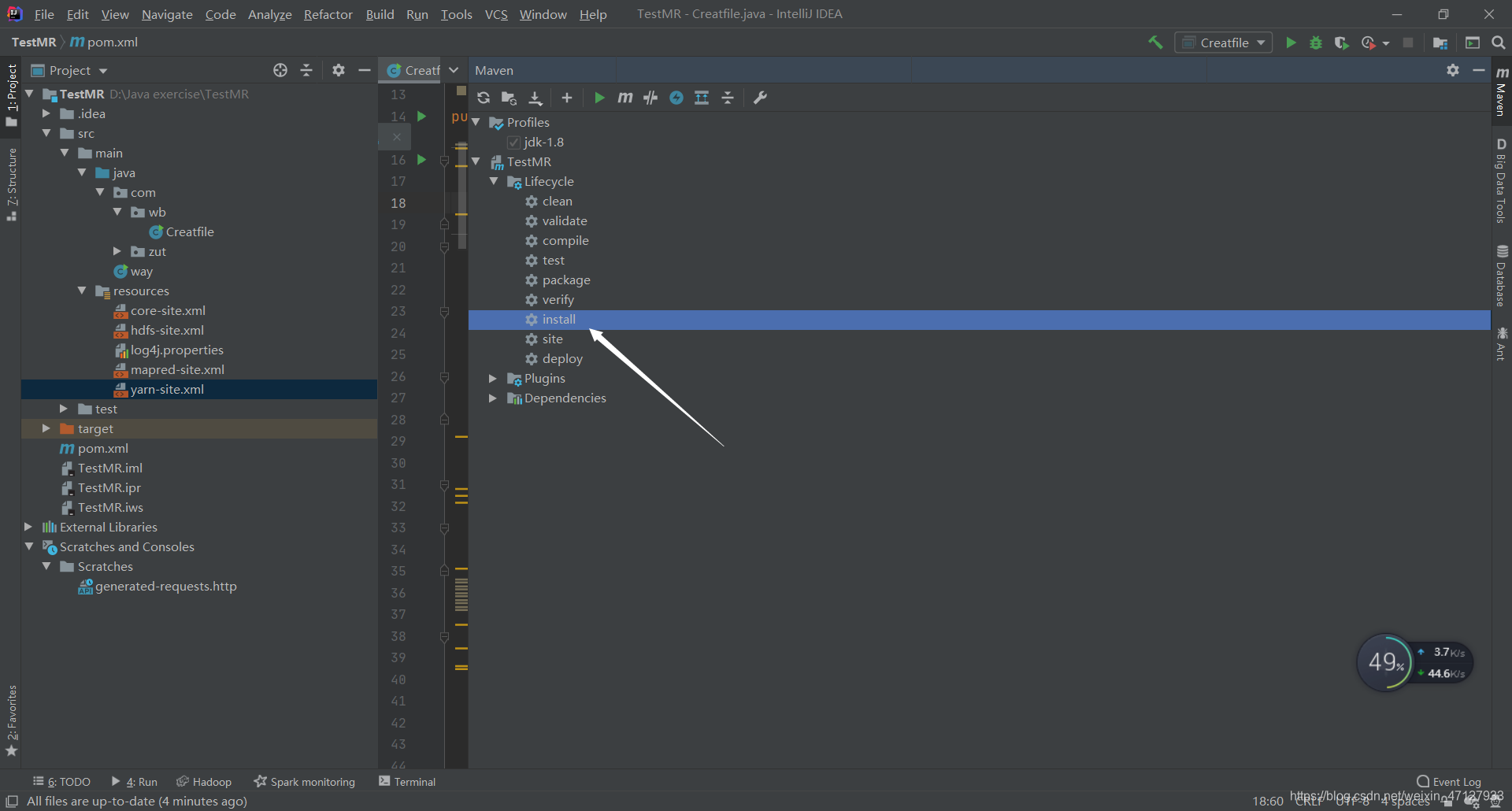This screenshot has width=1512, height=811.
Task: Run Creatfile with coverage icon
Action: tap(1342, 43)
